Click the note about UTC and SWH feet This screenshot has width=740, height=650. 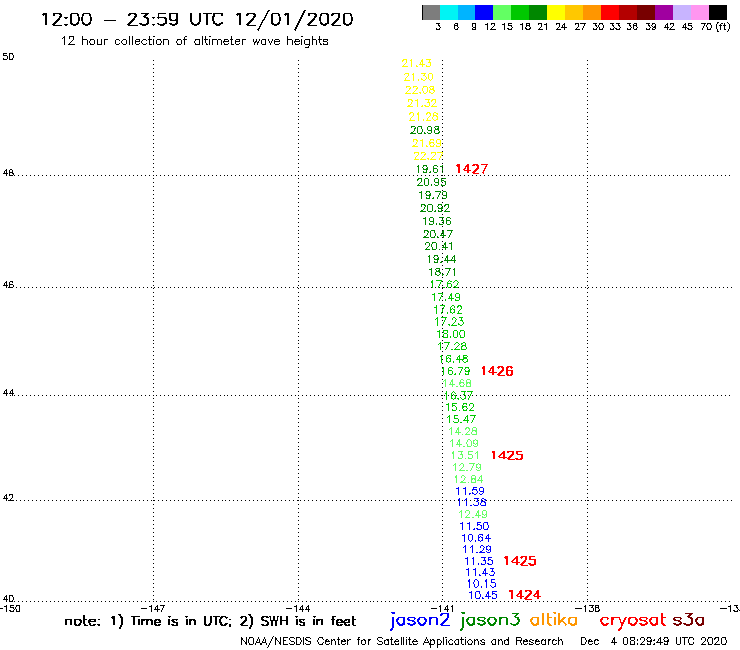[210, 621]
